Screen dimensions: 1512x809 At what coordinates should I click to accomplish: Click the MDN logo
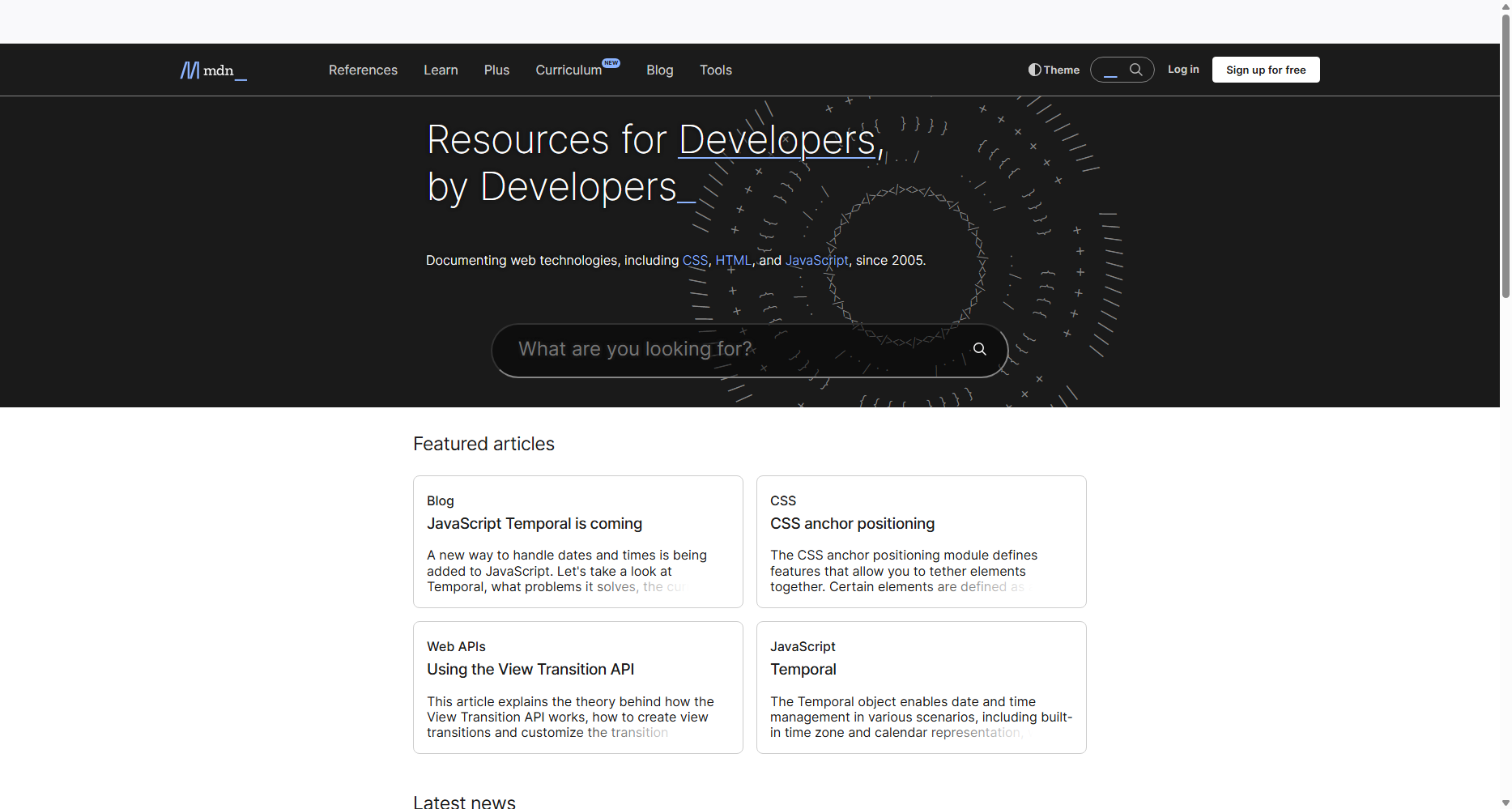tap(213, 70)
